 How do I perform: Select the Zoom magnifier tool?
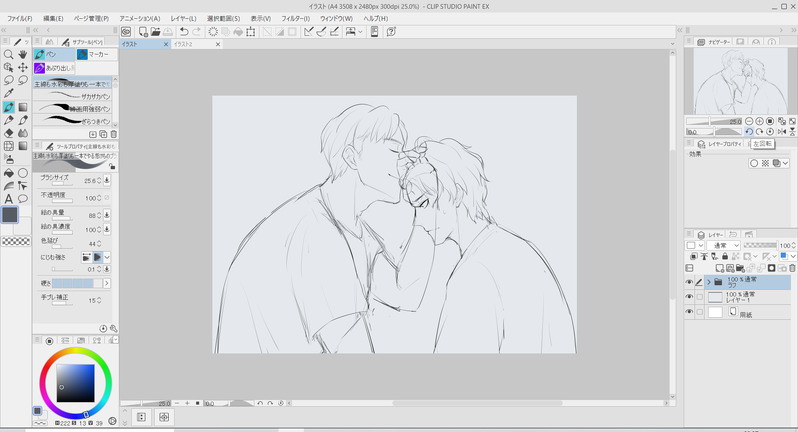pyautogui.click(x=9, y=54)
